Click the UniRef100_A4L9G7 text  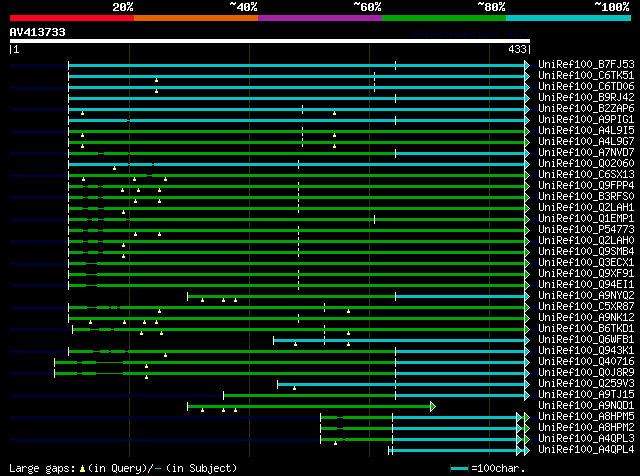[586, 142]
